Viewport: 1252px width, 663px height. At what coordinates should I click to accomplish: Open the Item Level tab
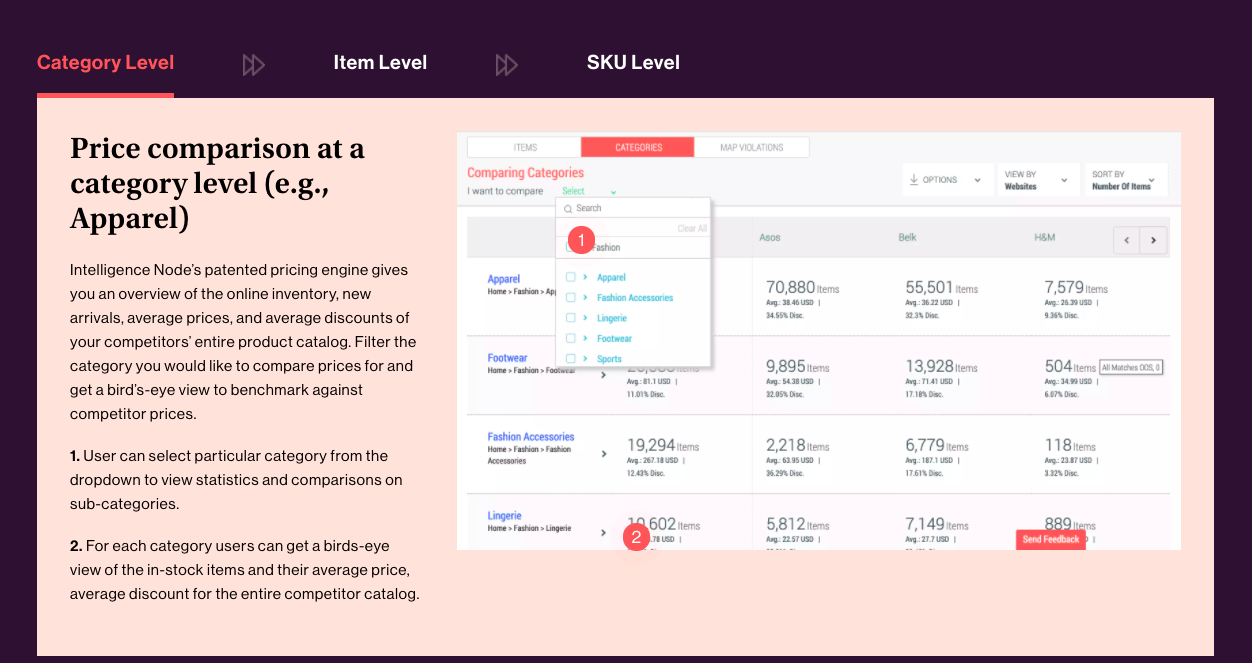click(380, 62)
